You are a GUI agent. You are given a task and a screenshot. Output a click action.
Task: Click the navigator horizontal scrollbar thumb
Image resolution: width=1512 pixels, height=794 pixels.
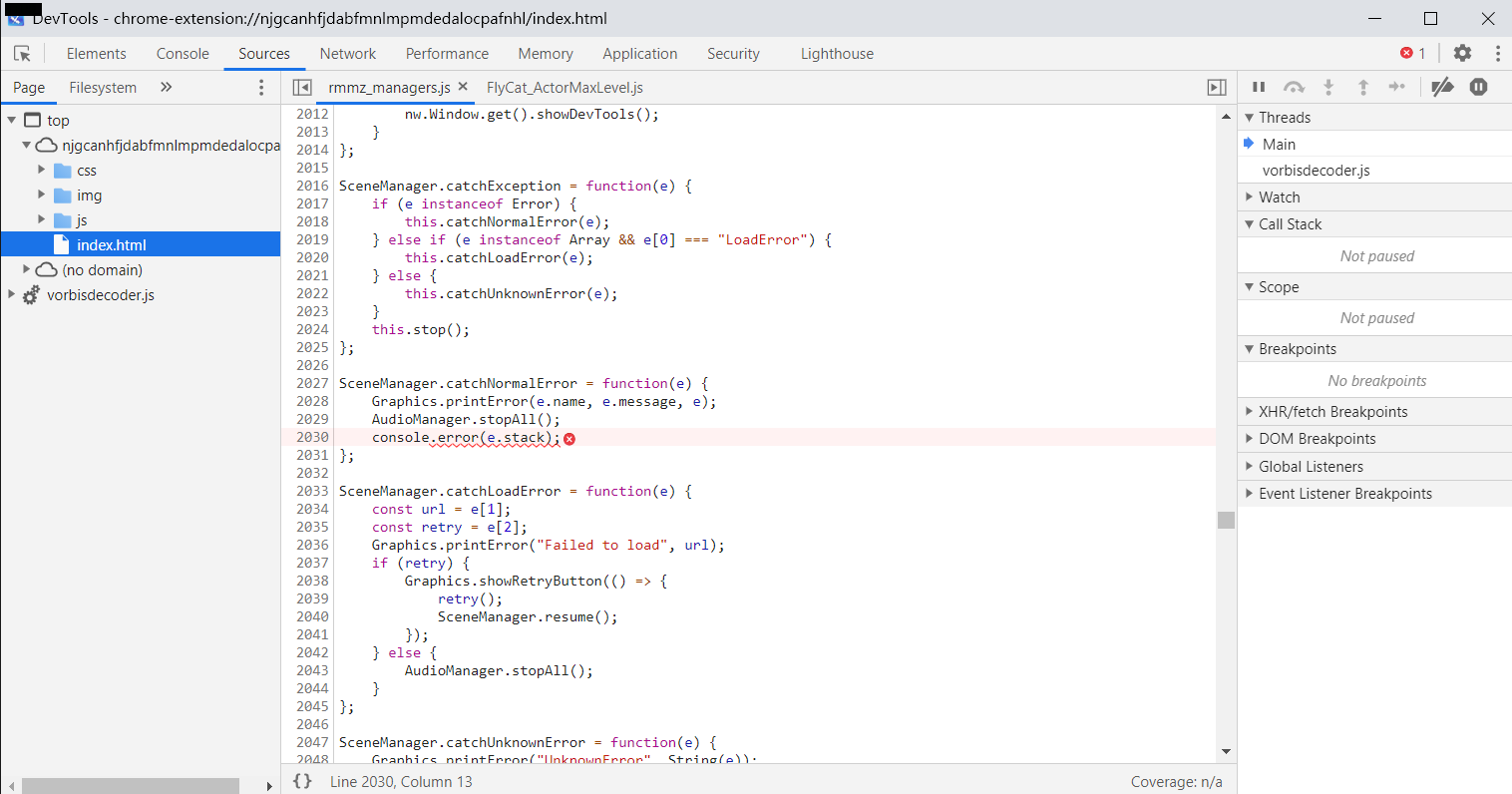point(131,786)
